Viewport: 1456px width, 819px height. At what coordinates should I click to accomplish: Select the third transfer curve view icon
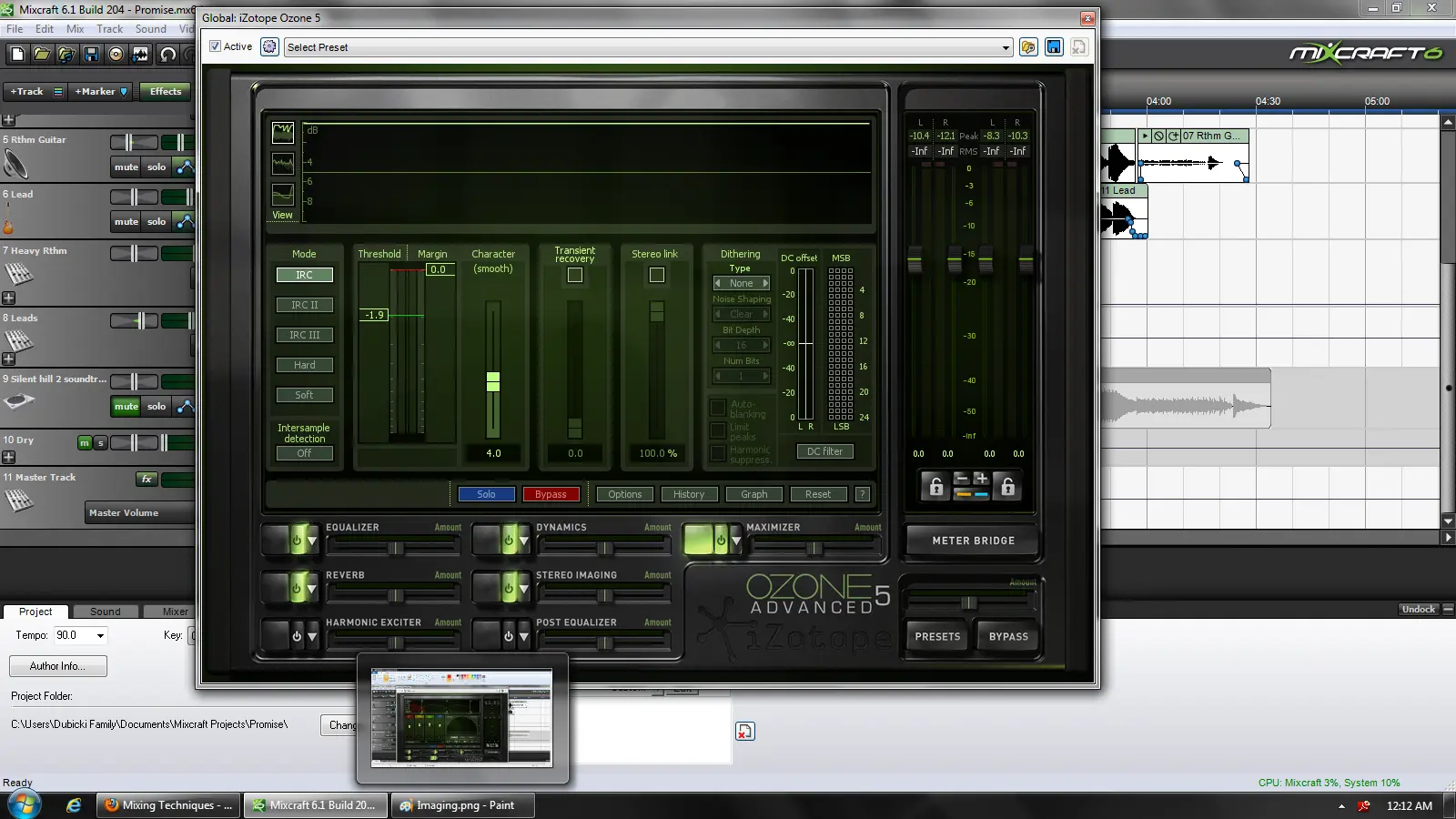283,195
